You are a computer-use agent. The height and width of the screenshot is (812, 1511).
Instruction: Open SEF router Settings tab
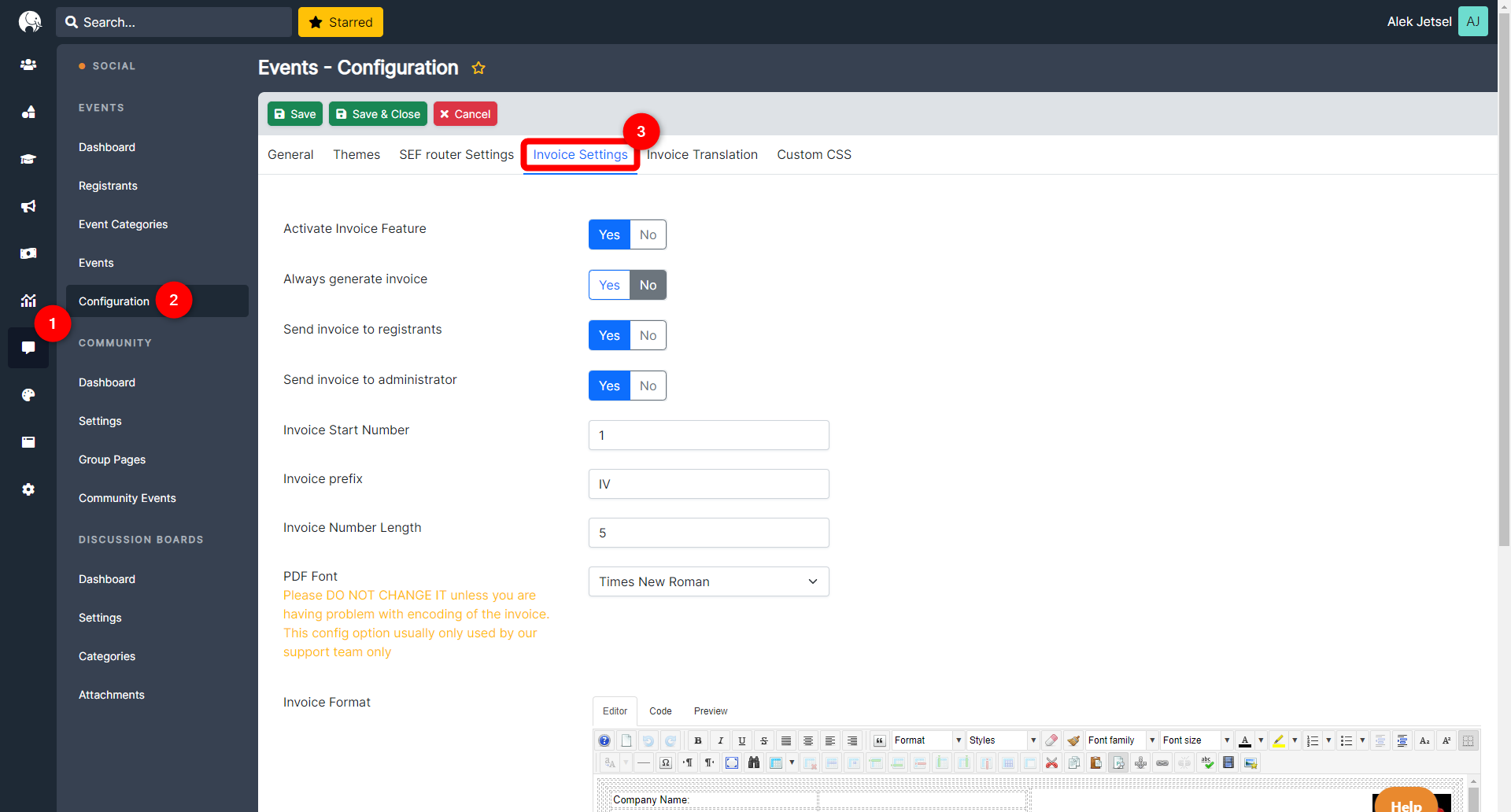point(456,154)
